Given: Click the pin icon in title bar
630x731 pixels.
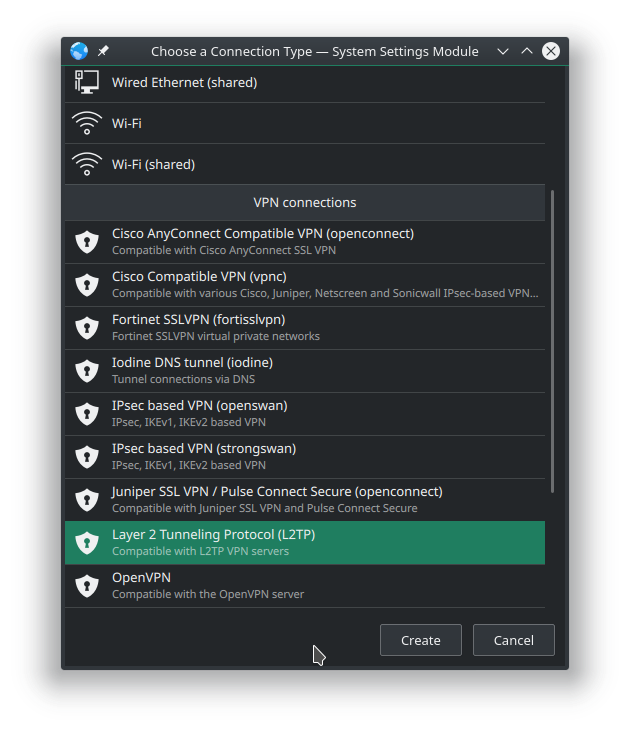Looking at the screenshot, I should point(103,51).
